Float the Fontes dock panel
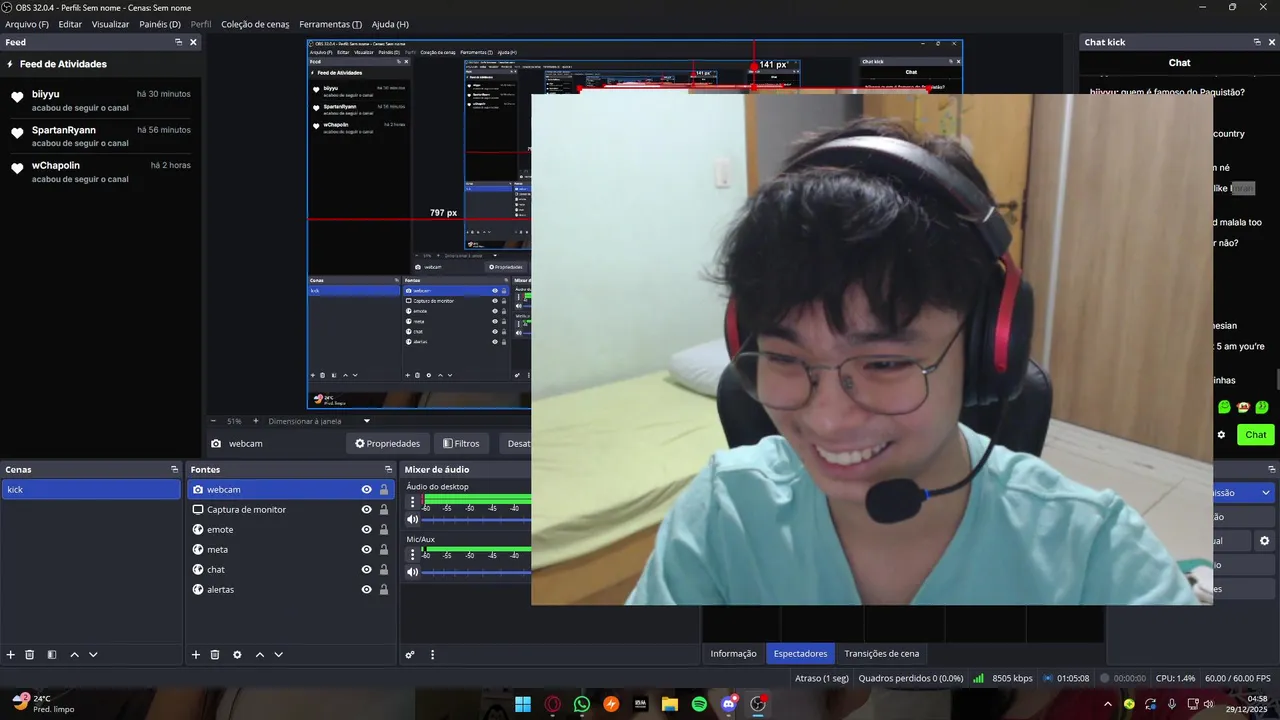This screenshot has width=1280, height=720. pyautogui.click(x=388, y=470)
